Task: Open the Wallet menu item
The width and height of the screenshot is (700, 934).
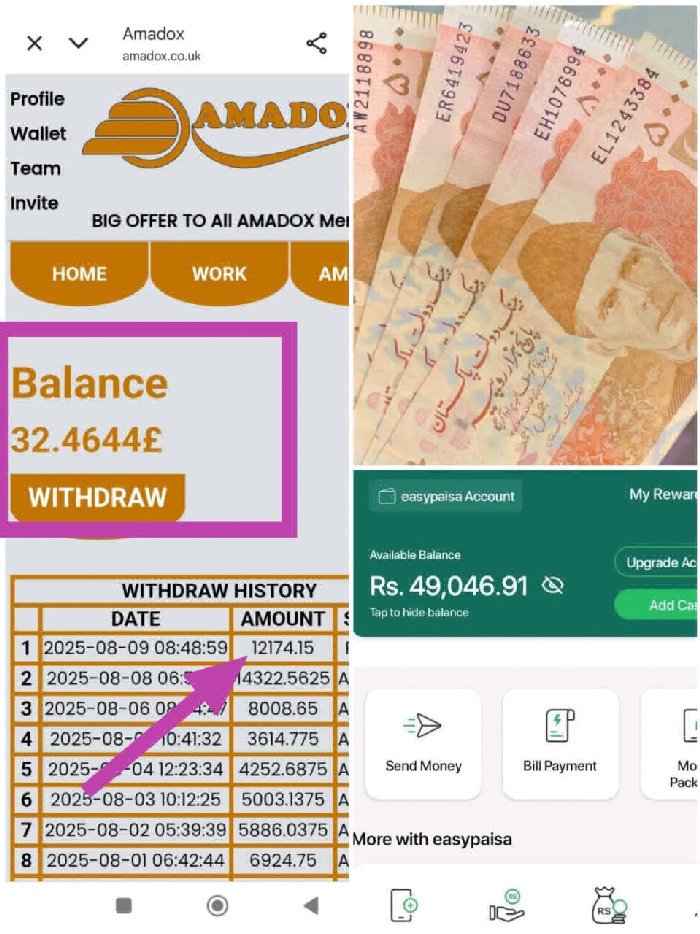Action: pyautogui.click(x=38, y=133)
